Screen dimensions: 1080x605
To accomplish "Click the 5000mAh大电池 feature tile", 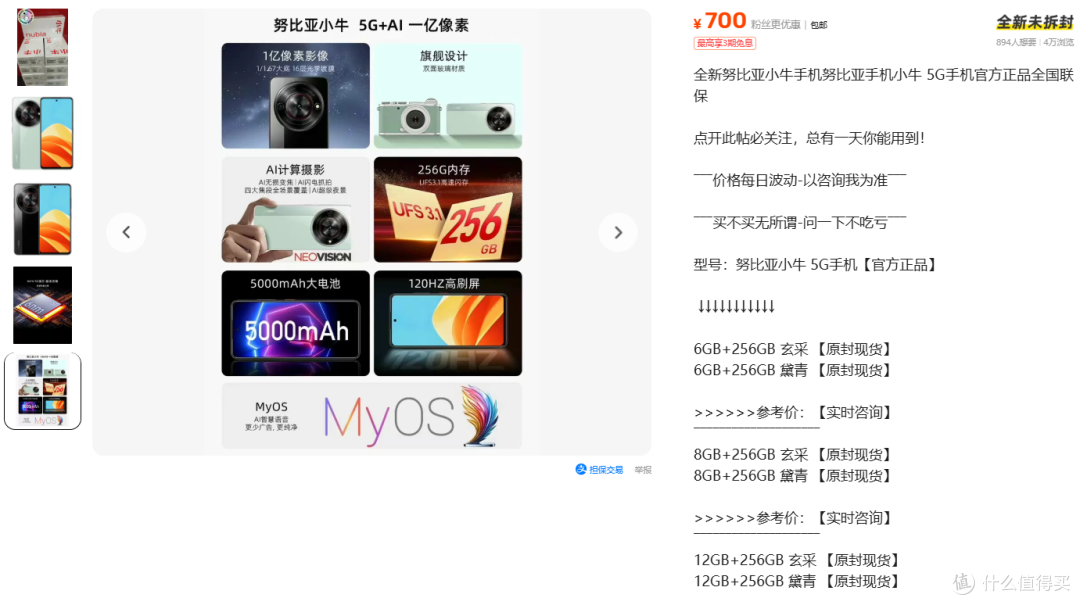I will pos(295,323).
